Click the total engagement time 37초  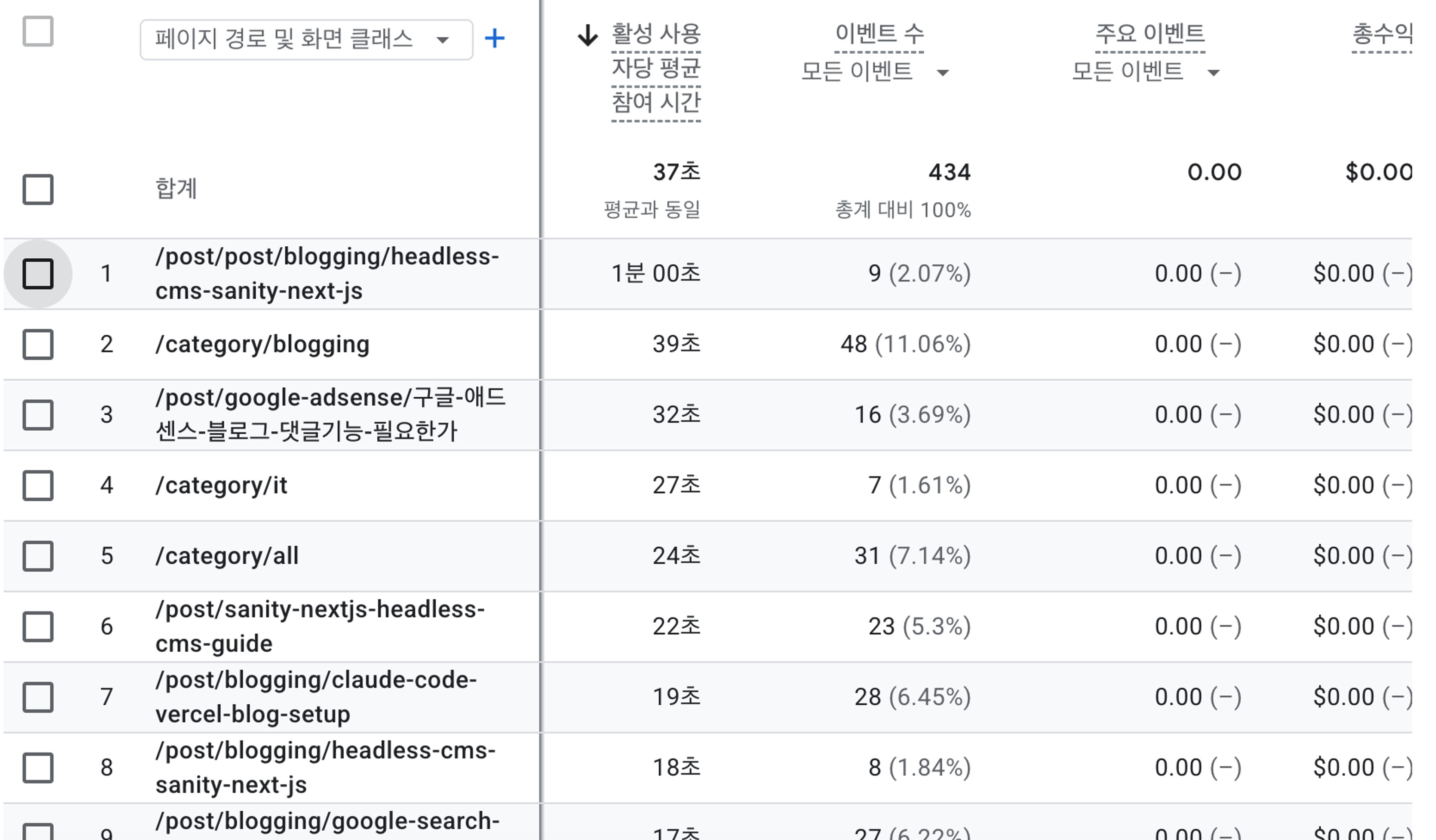pyautogui.click(x=676, y=172)
